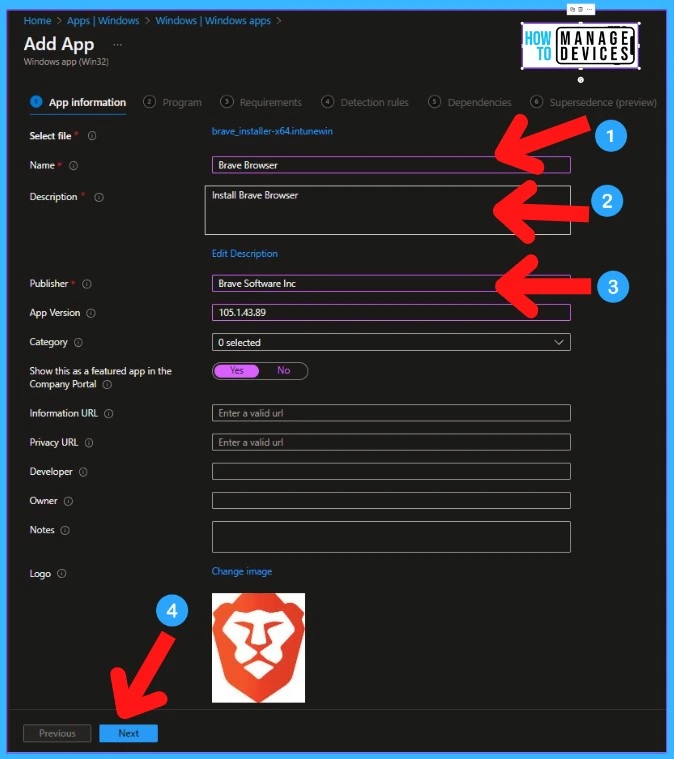Screen dimensions: 674x759
Task: Click the Description text area
Action: tap(388, 210)
